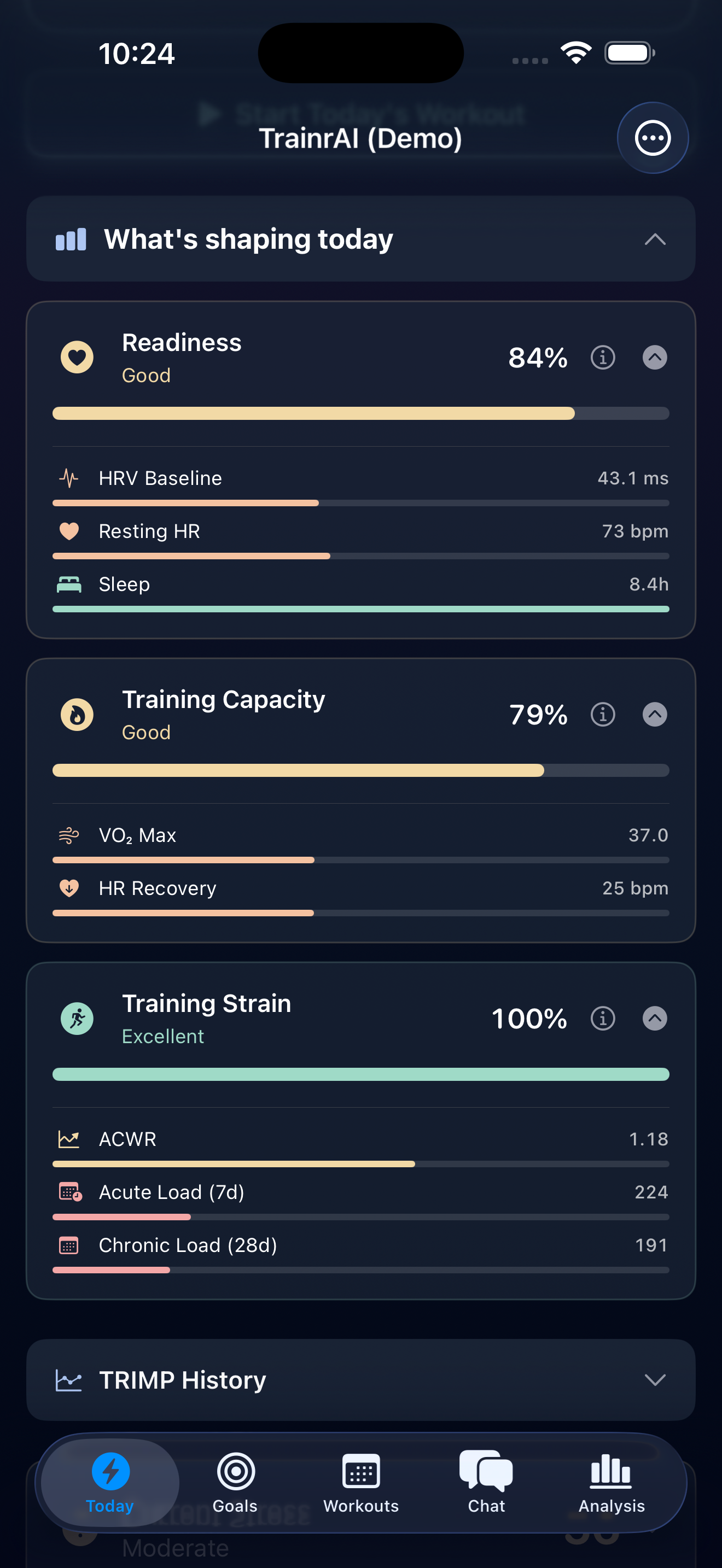Viewport: 722px width, 1568px height.
Task: Collapse the Training Capacity details
Action: 655,715
